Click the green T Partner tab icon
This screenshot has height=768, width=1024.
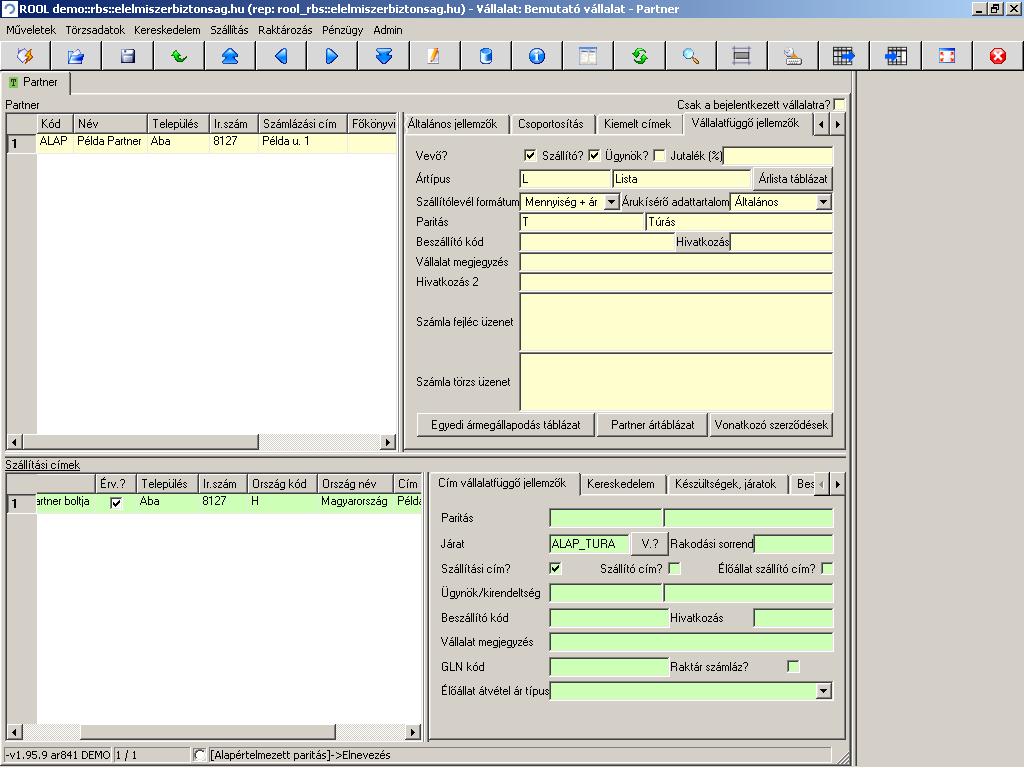click(13, 82)
